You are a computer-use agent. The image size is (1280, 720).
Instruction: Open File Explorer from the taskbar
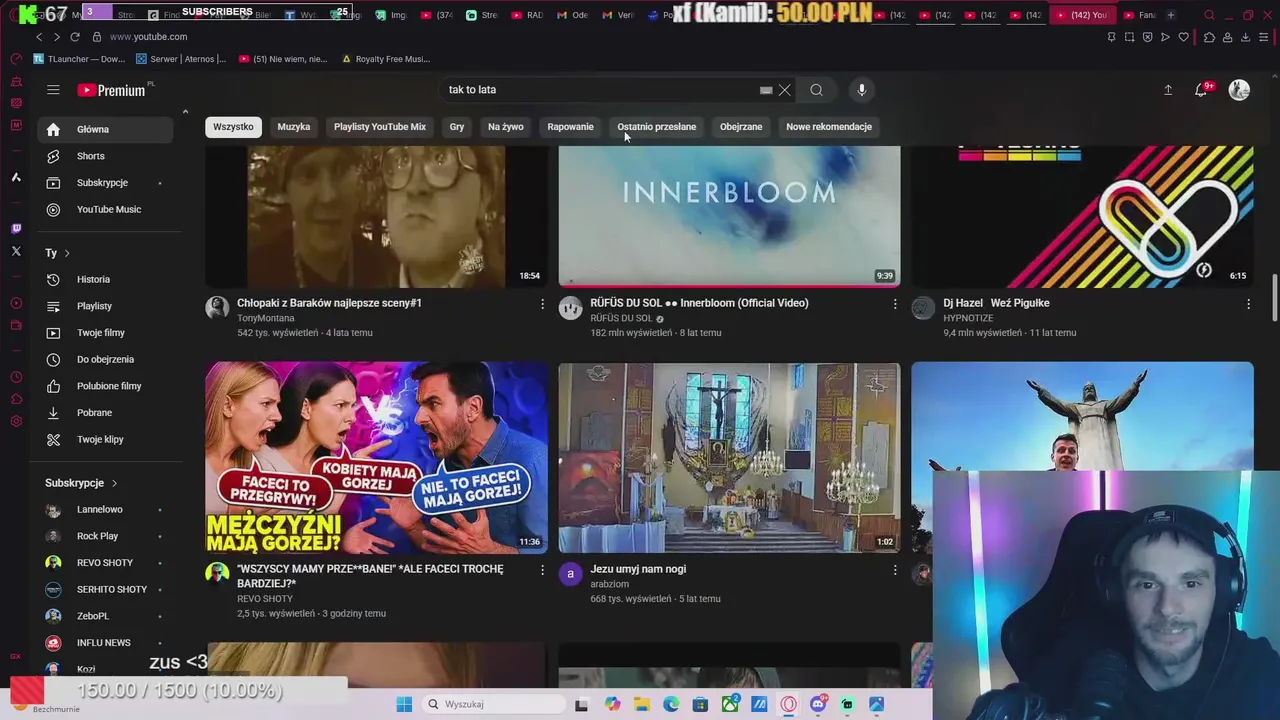(x=641, y=704)
